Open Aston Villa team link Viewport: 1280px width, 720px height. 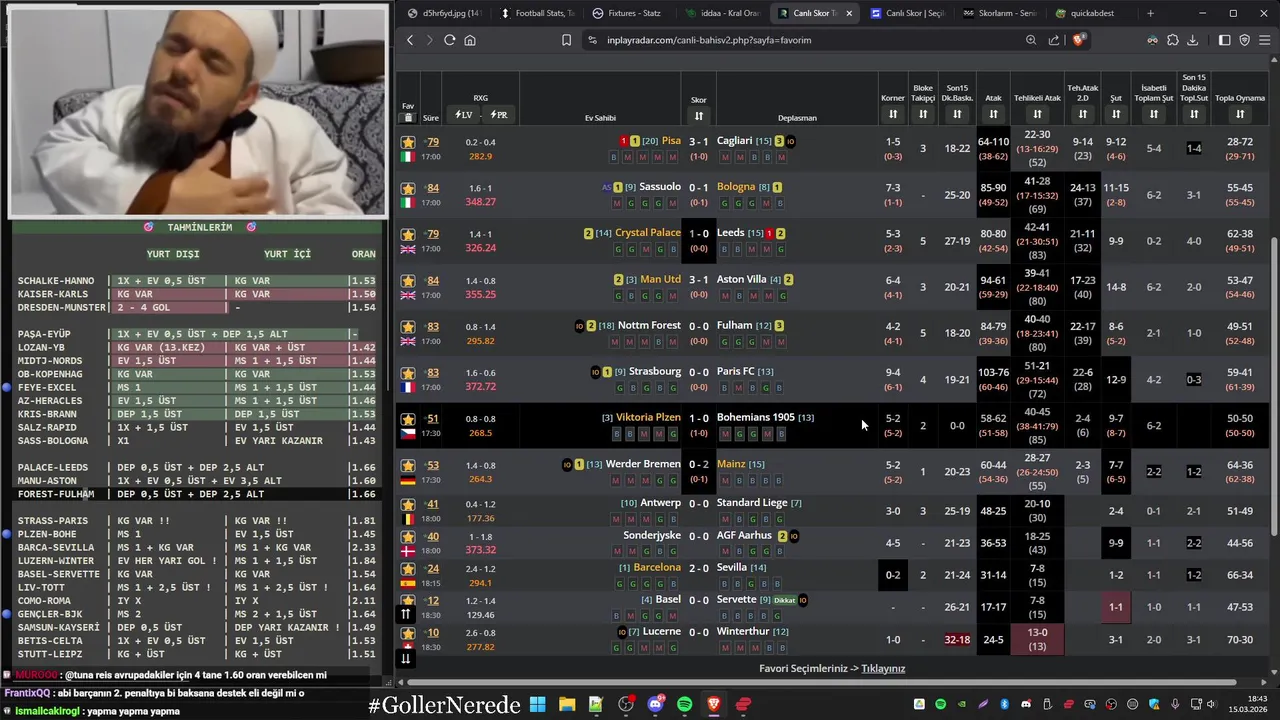(741, 279)
